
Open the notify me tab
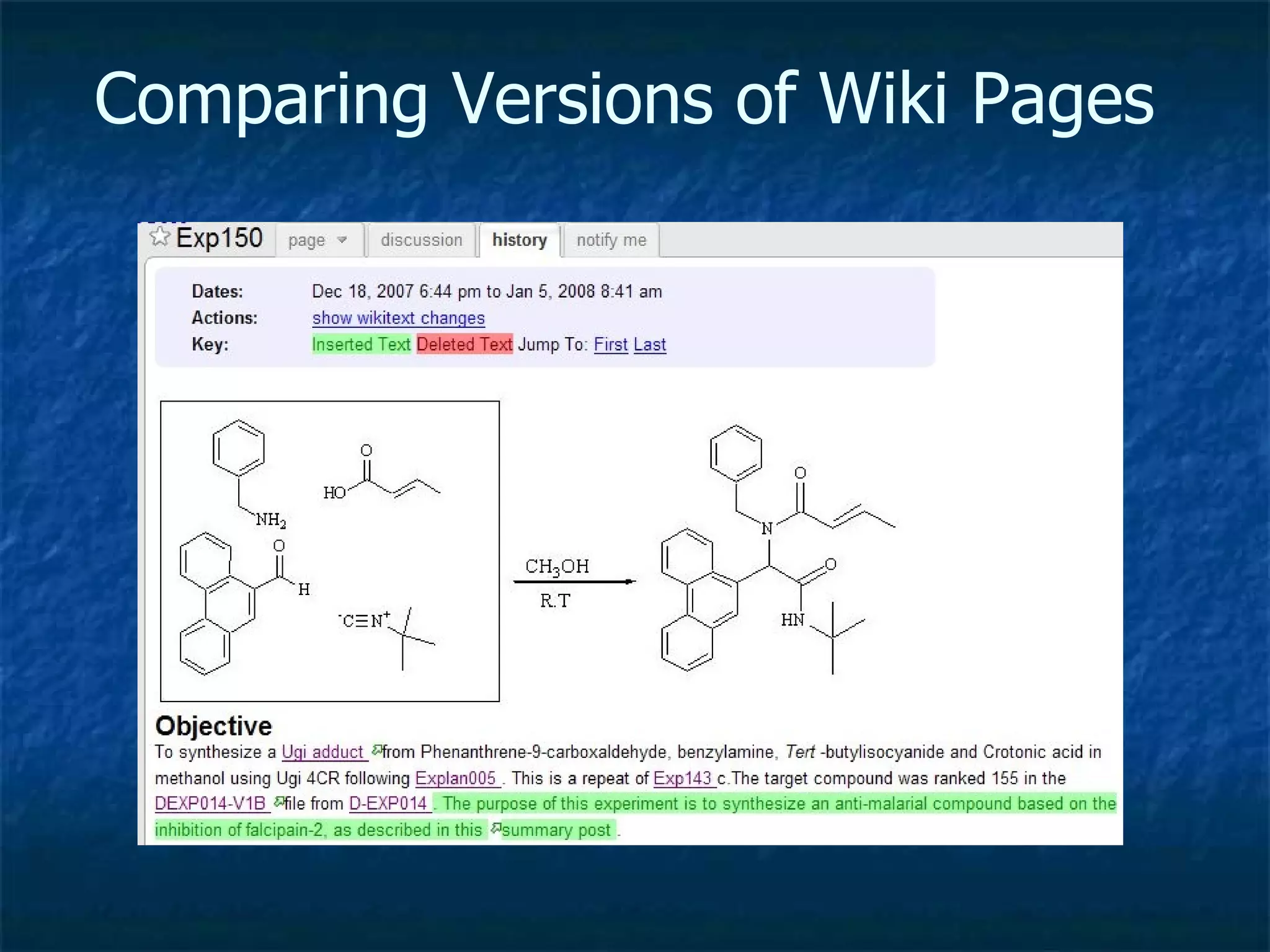click(x=611, y=240)
